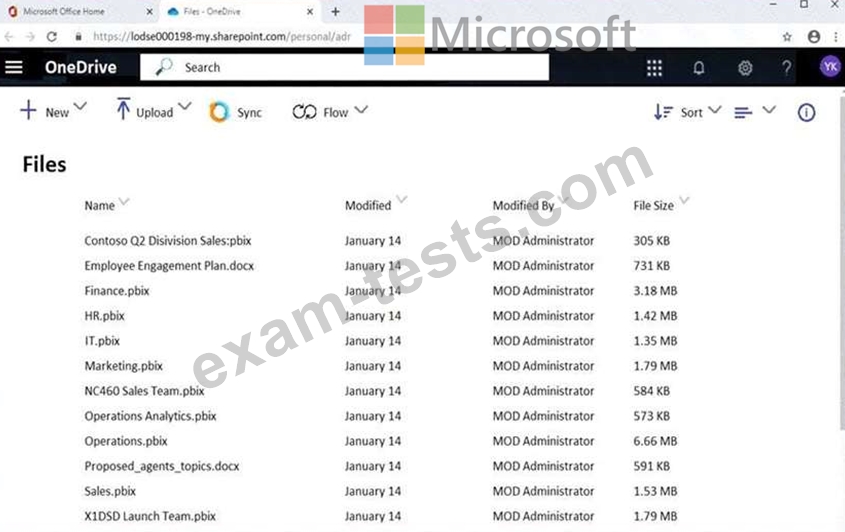Click January 14 in Sales.pbix row
Image resolution: width=845 pixels, height=532 pixels.
click(x=373, y=491)
